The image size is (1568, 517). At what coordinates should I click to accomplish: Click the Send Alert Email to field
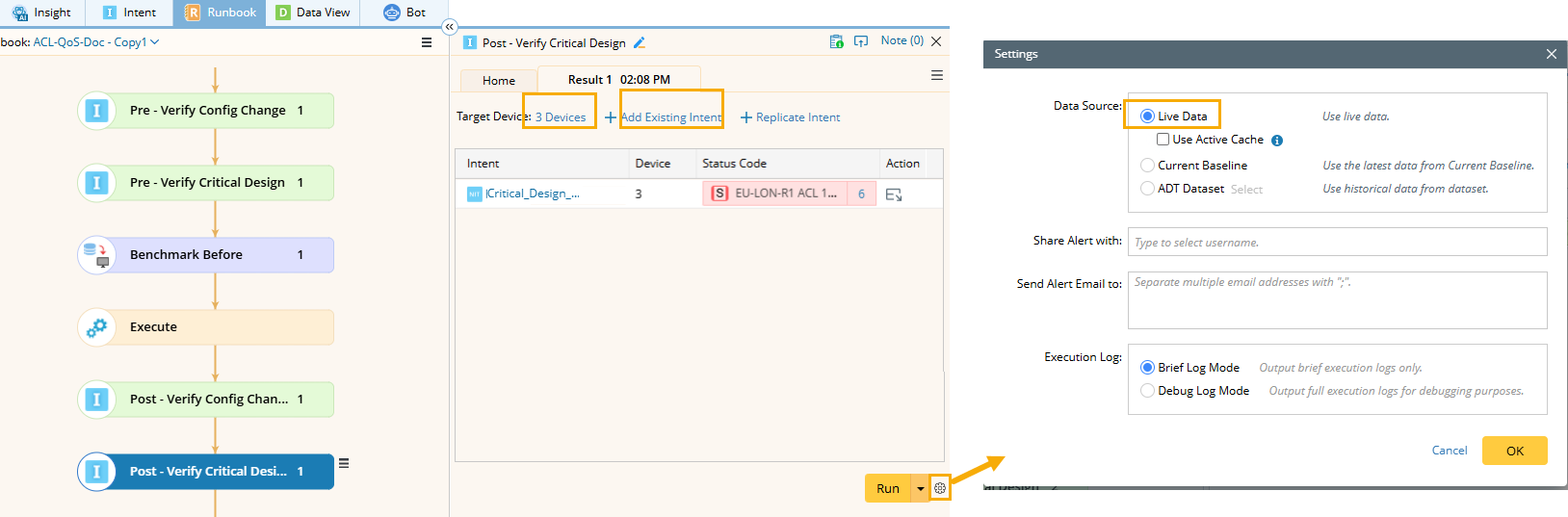(1337, 300)
